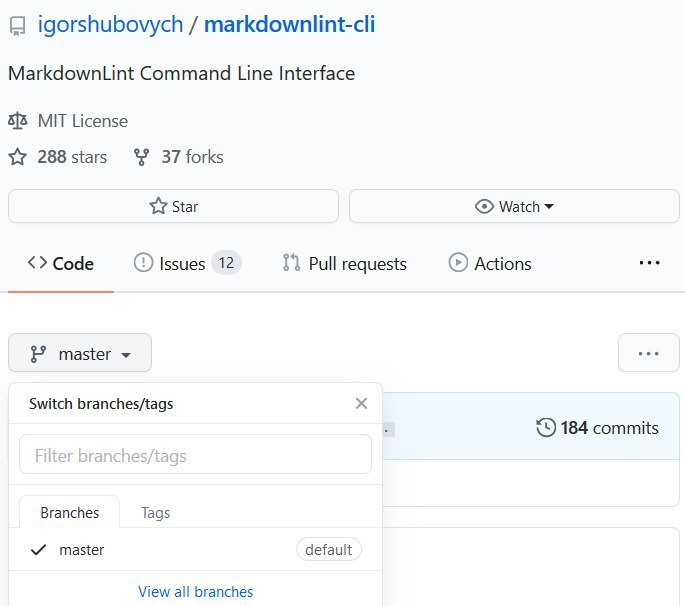Open the Actions tab

[490, 263]
